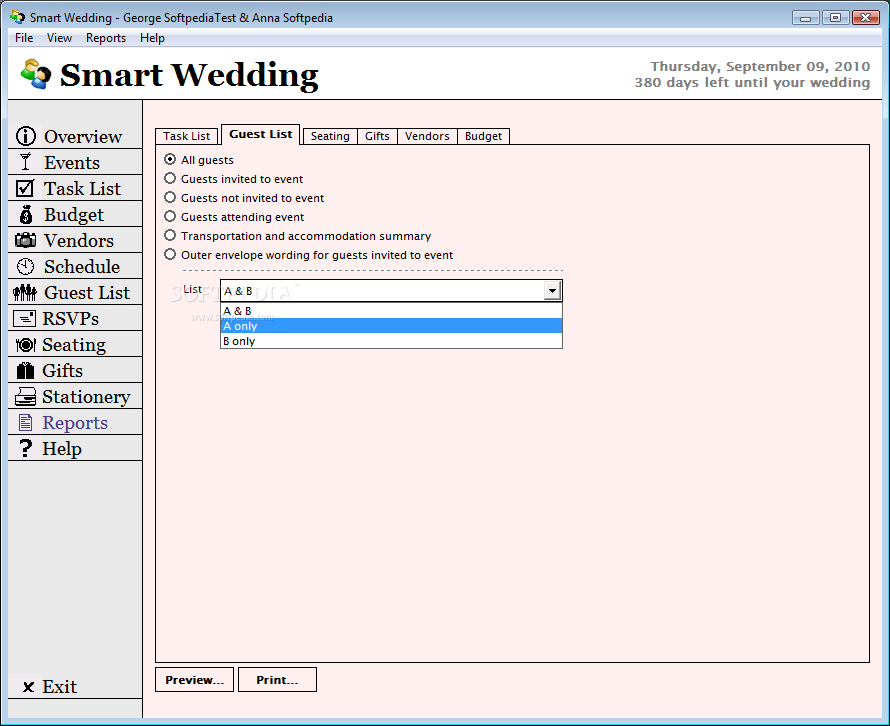This screenshot has height=726, width=890.
Task: Choose 'A & B' from the dropdown list
Action: (391, 310)
